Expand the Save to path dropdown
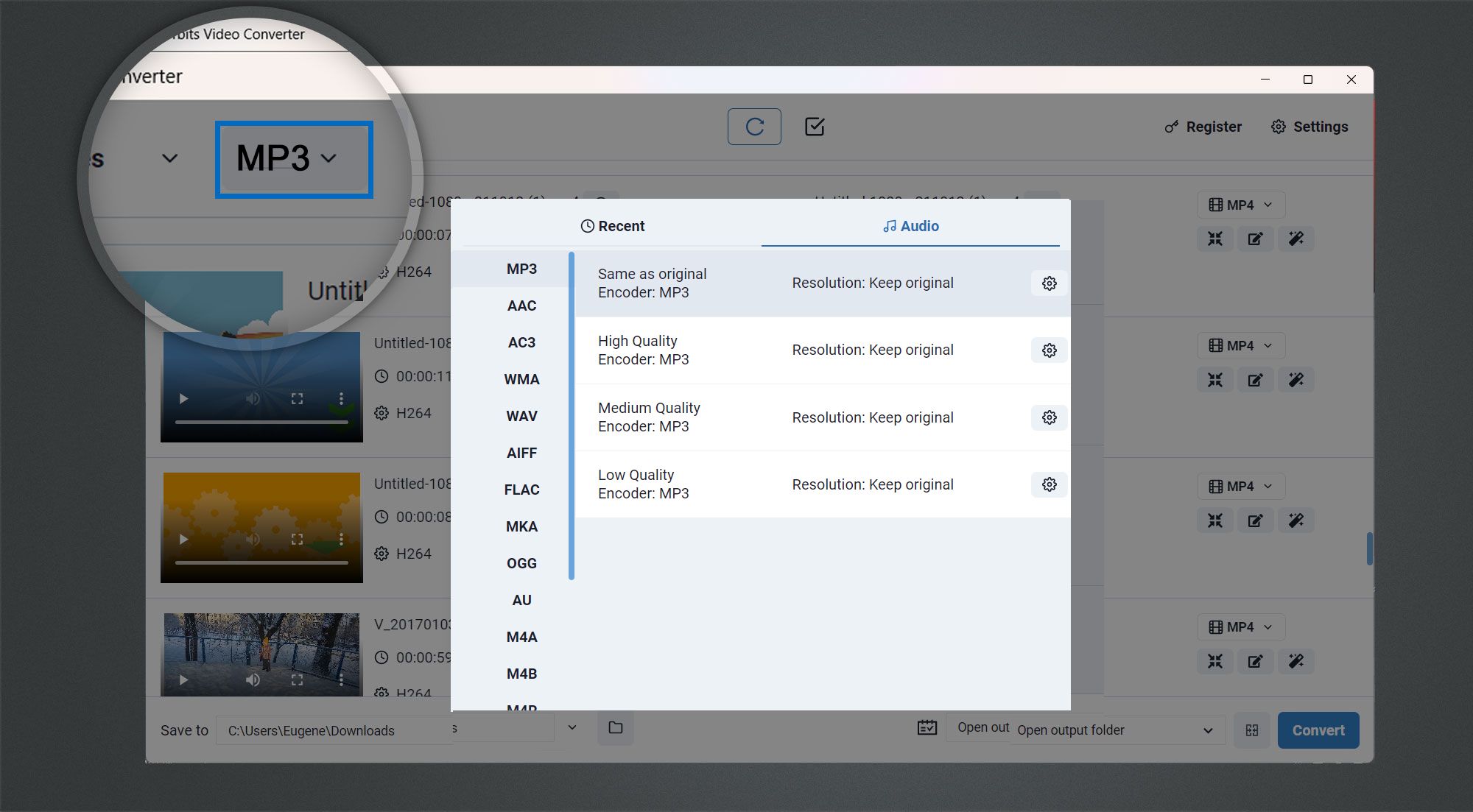 pyautogui.click(x=571, y=730)
